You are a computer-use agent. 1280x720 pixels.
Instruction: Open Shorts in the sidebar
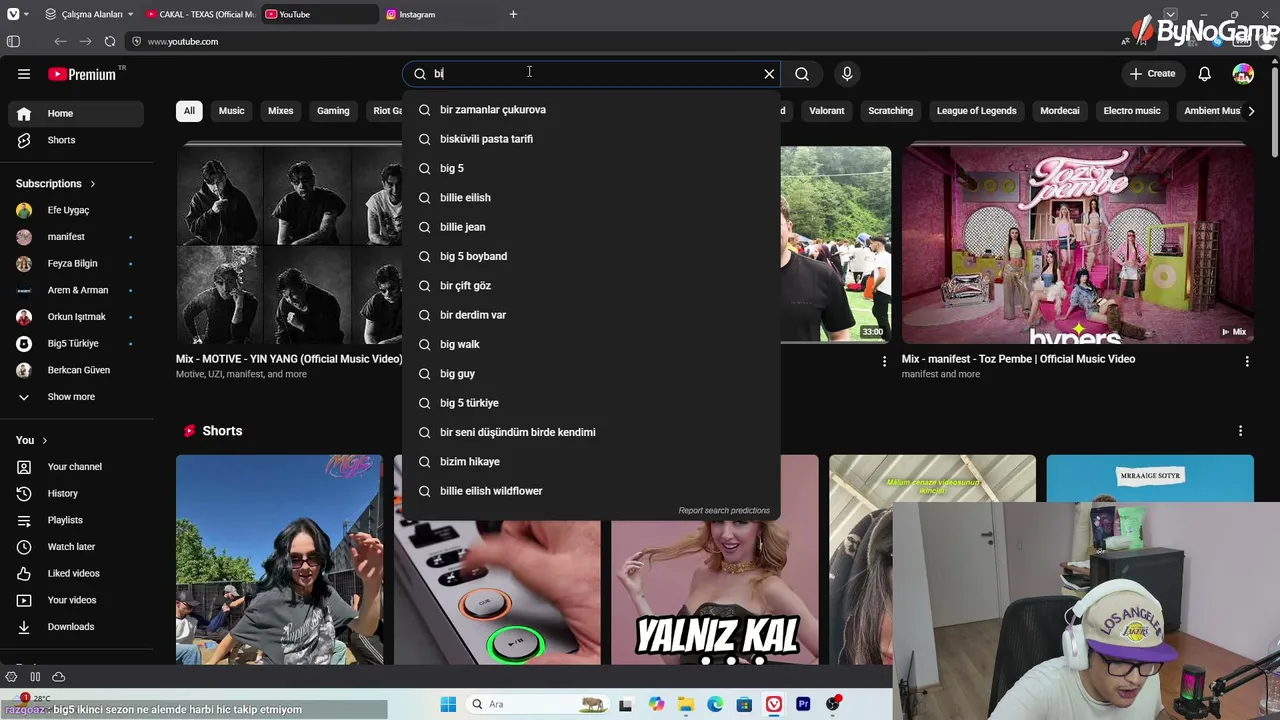[76, 140]
